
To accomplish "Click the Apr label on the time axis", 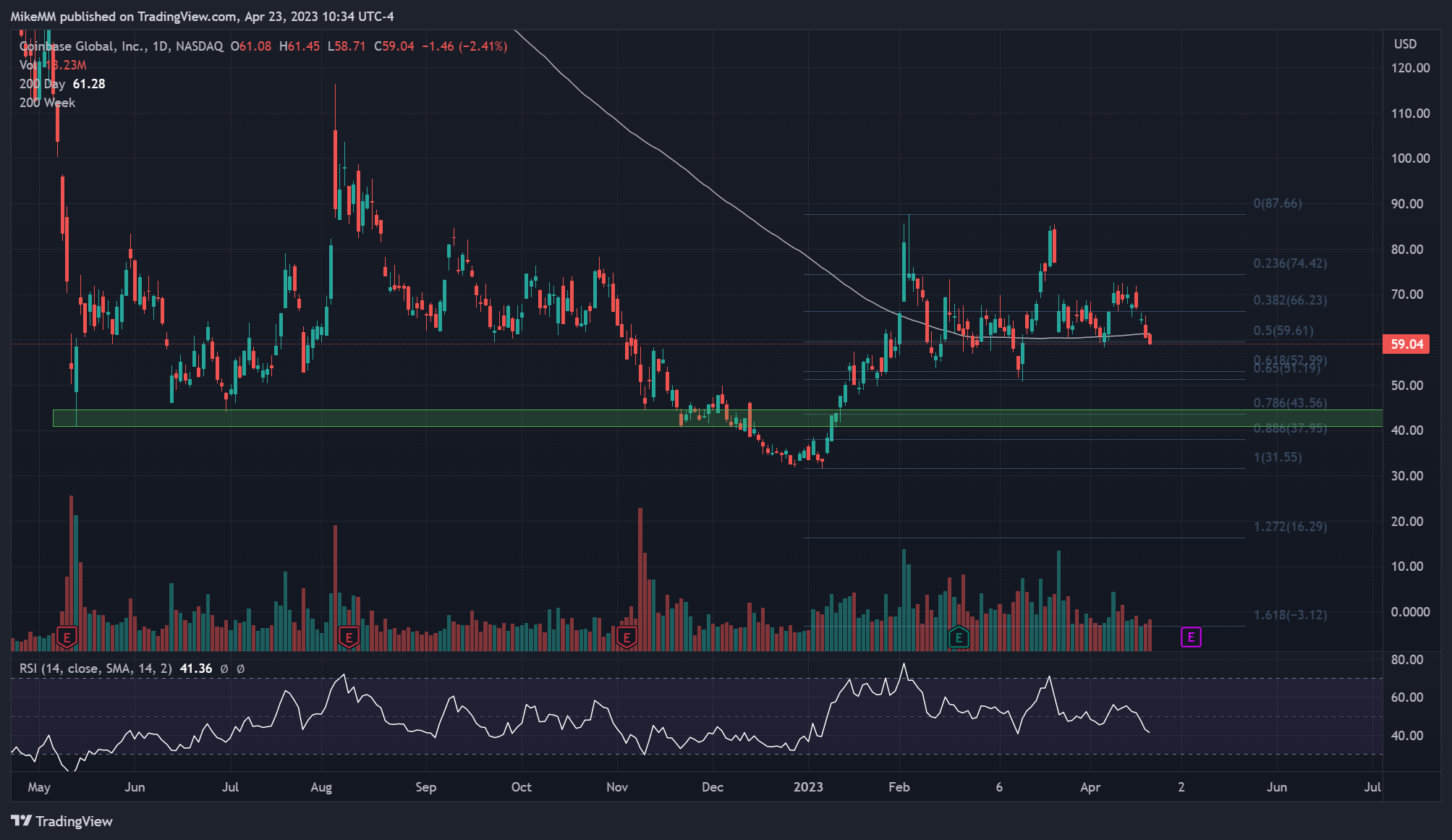I will pyautogui.click(x=1090, y=787).
